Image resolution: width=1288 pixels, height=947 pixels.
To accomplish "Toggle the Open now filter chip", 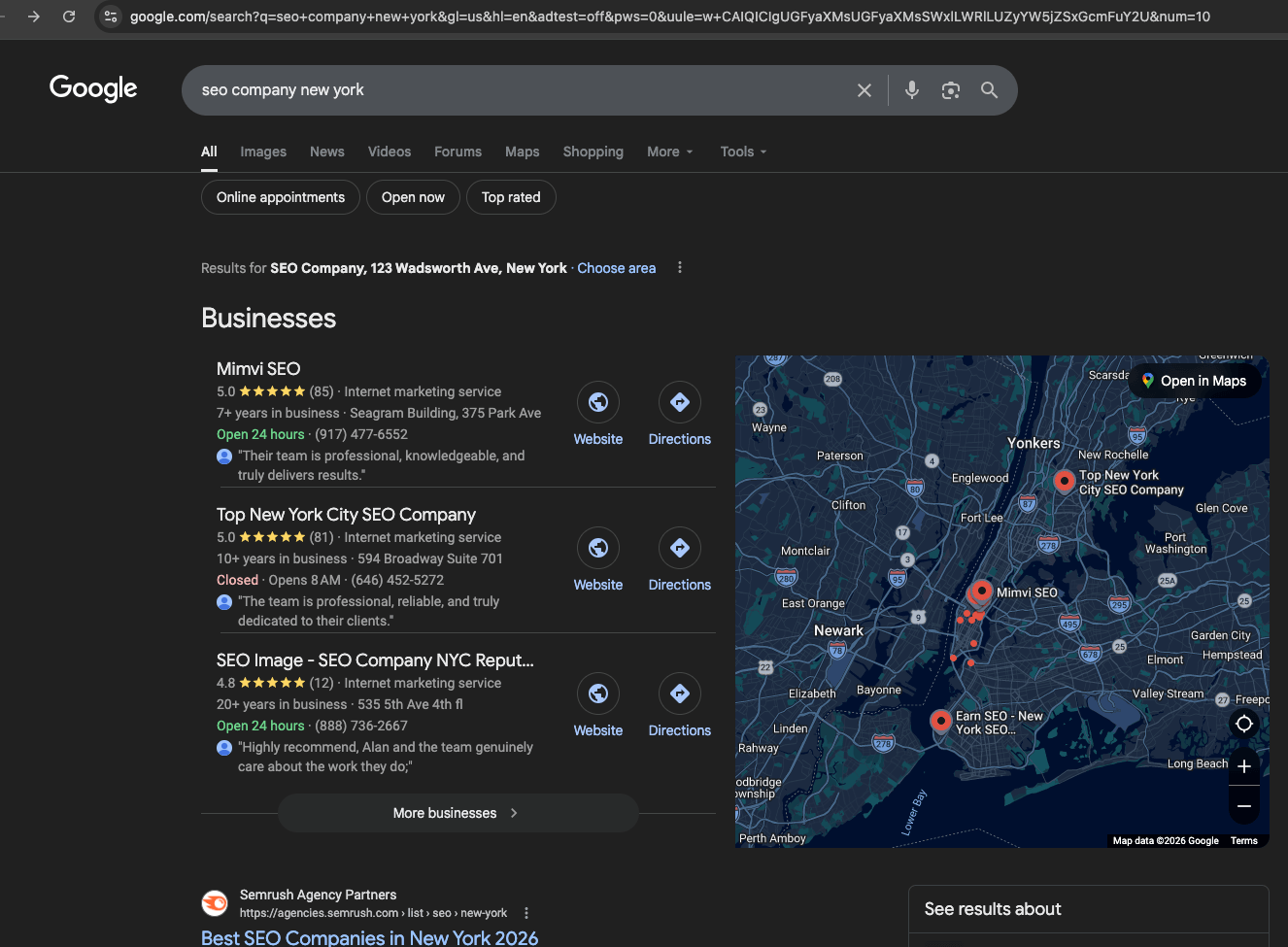I will pos(413,197).
